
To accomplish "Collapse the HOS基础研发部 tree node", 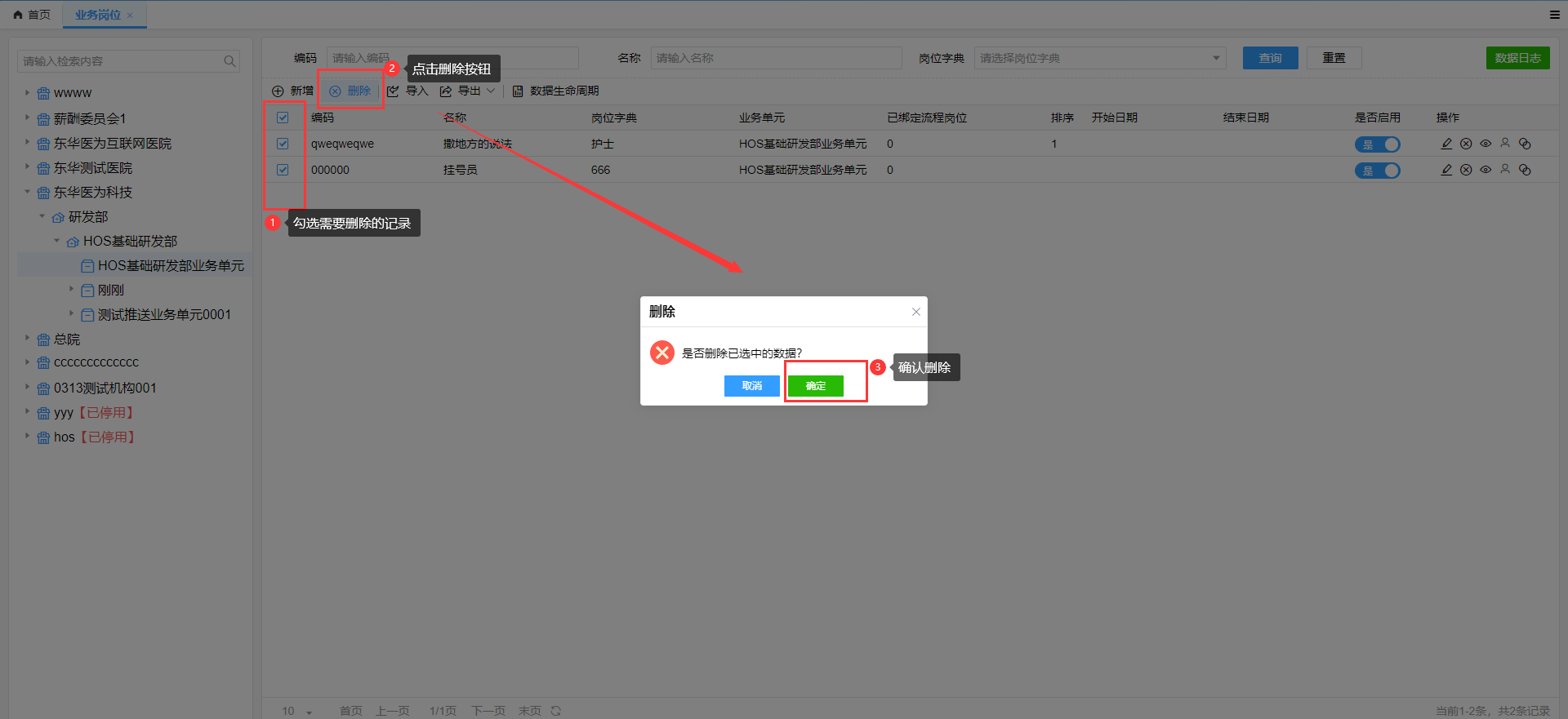I will click(x=57, y=241).
